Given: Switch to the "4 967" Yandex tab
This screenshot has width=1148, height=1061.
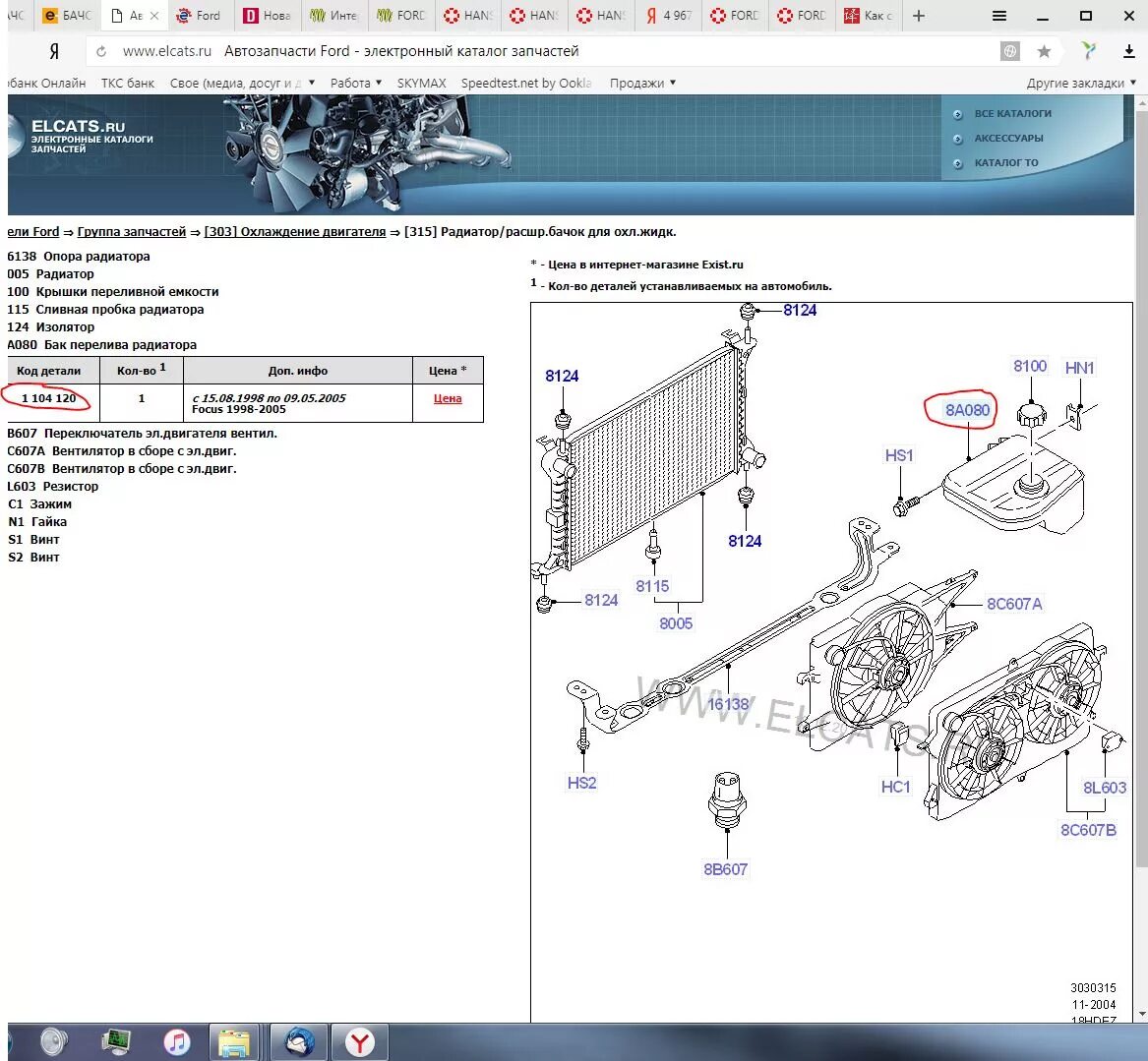Looking at the screenshot, I should tap(669, 16).
